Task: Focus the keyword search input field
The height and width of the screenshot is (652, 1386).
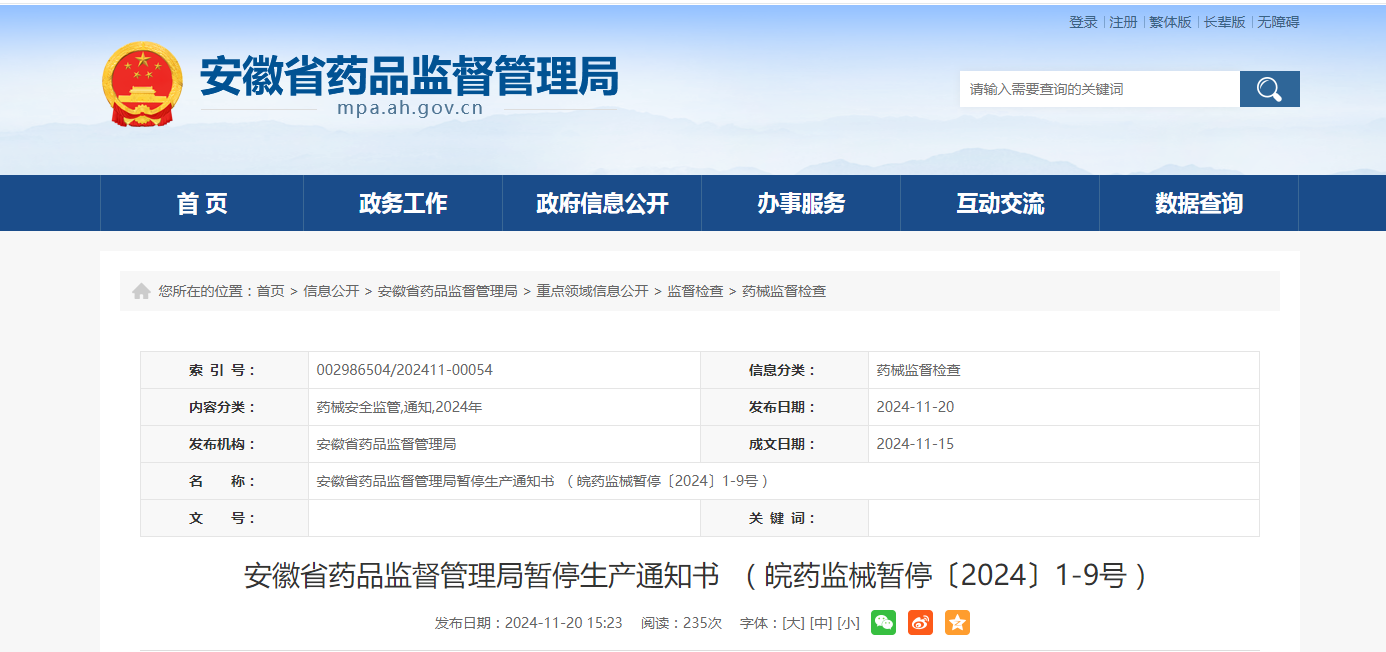Action: click(x=1100, y=89)
